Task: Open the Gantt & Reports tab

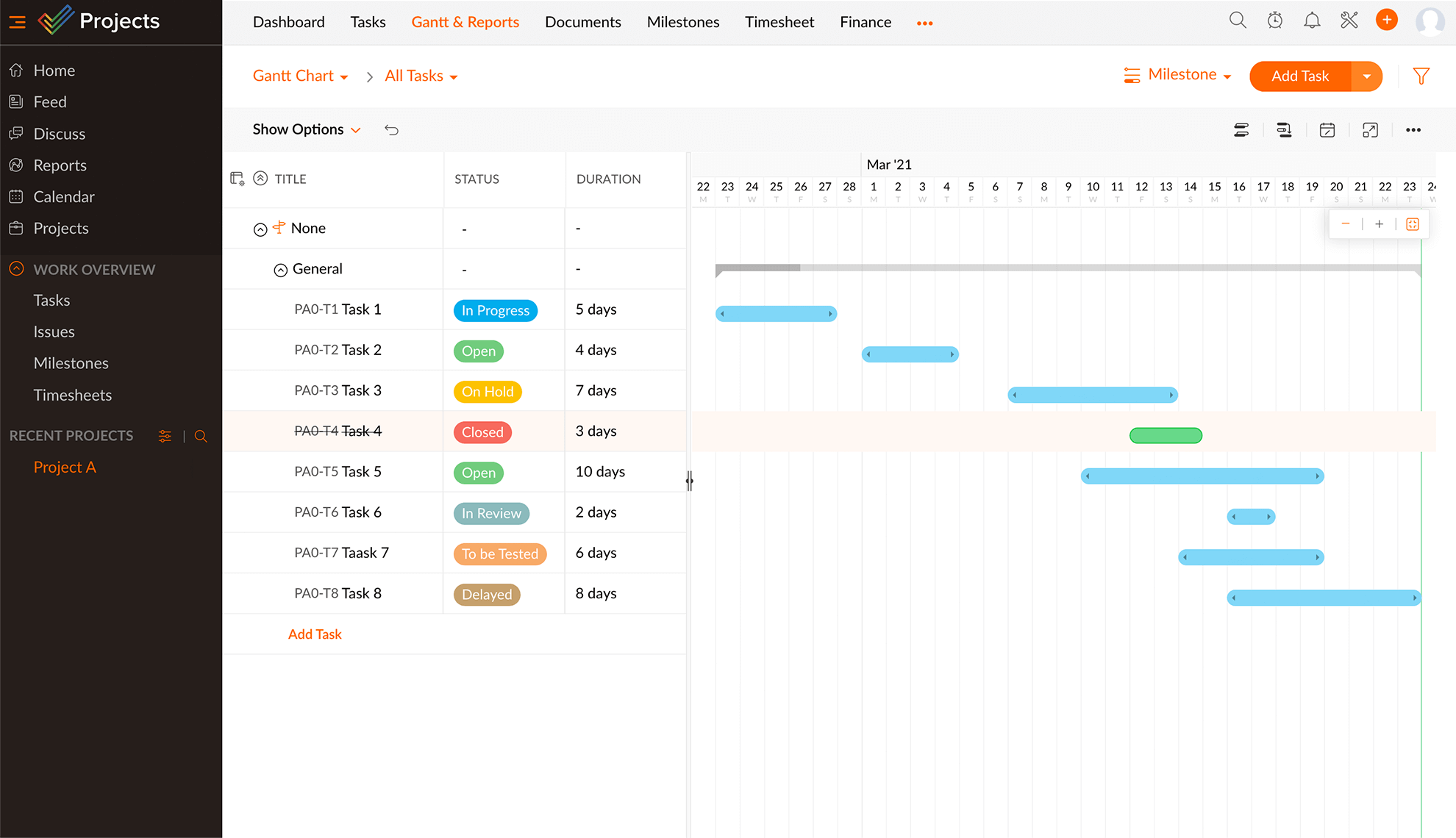Action: pyautogui.click(x=466, y=20)
